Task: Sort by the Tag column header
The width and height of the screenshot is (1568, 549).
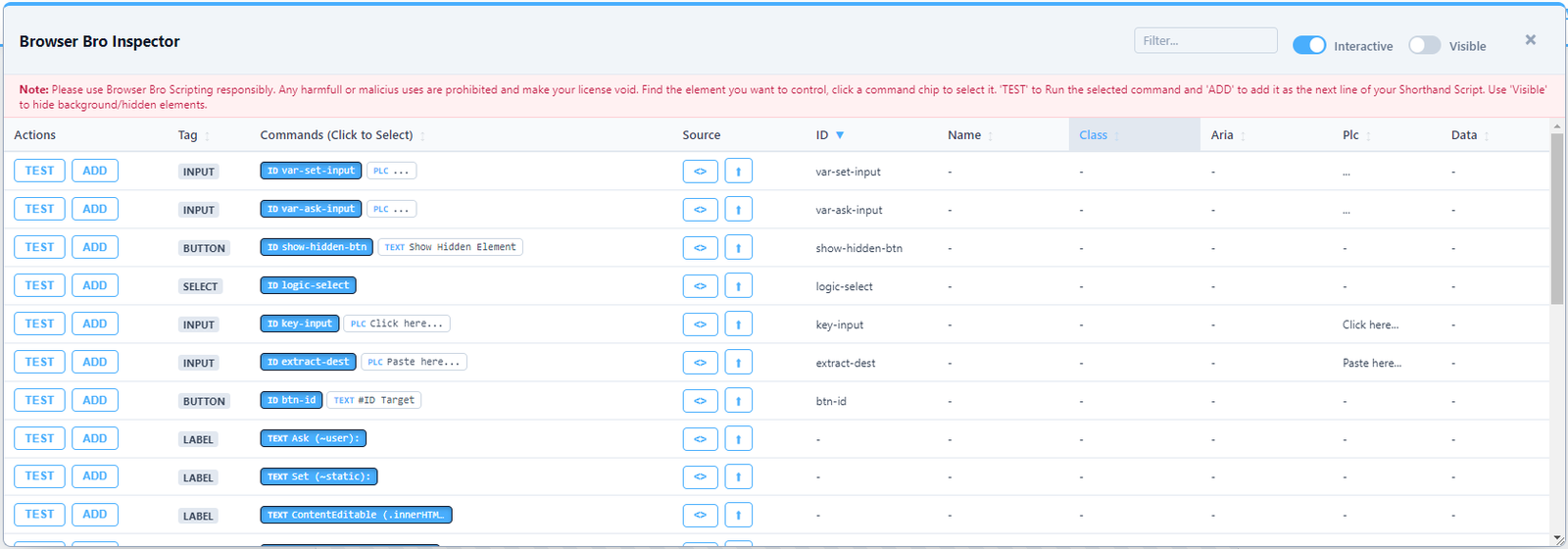Action: click(188, 135)
